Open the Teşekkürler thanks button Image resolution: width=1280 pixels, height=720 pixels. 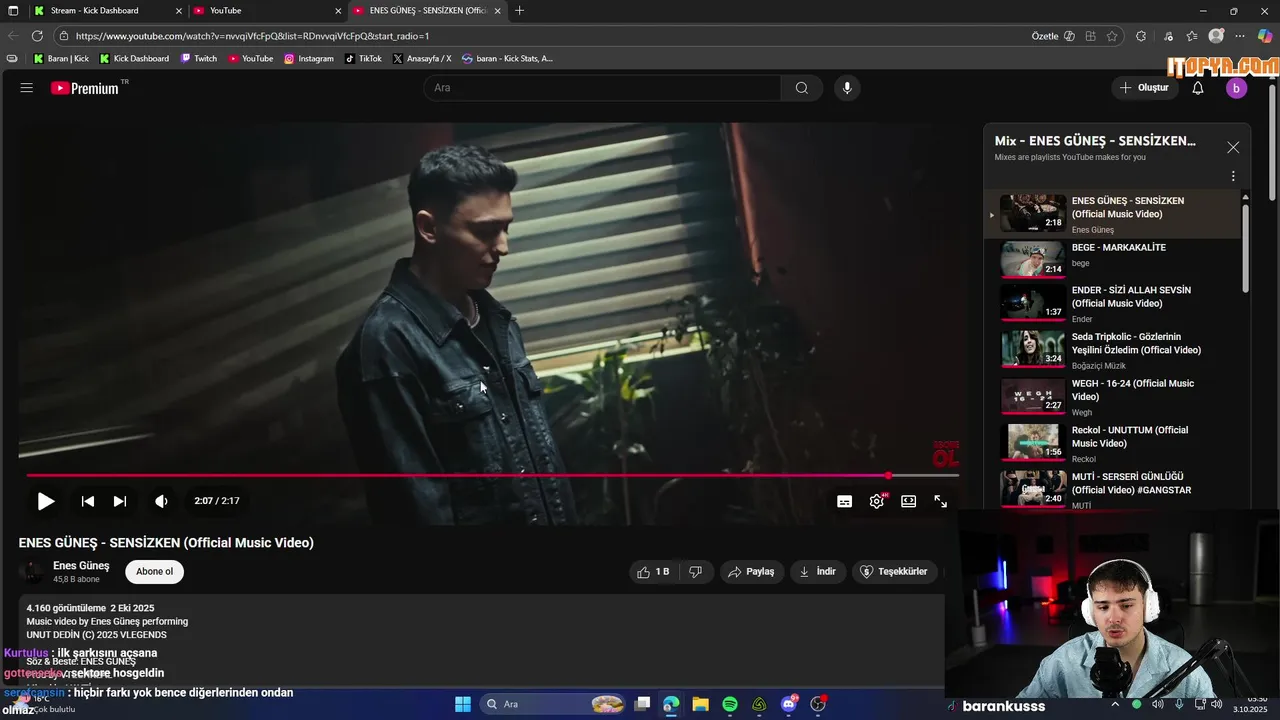coord(894,572)
